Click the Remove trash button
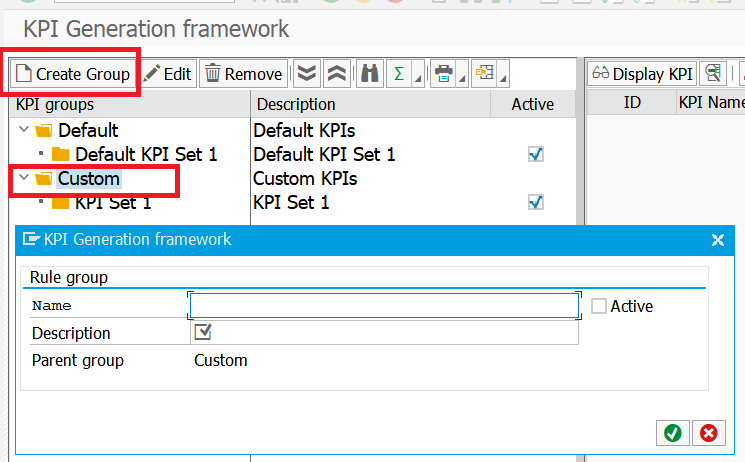This screenshot has width=745, height=462. [x=243, y=74]
